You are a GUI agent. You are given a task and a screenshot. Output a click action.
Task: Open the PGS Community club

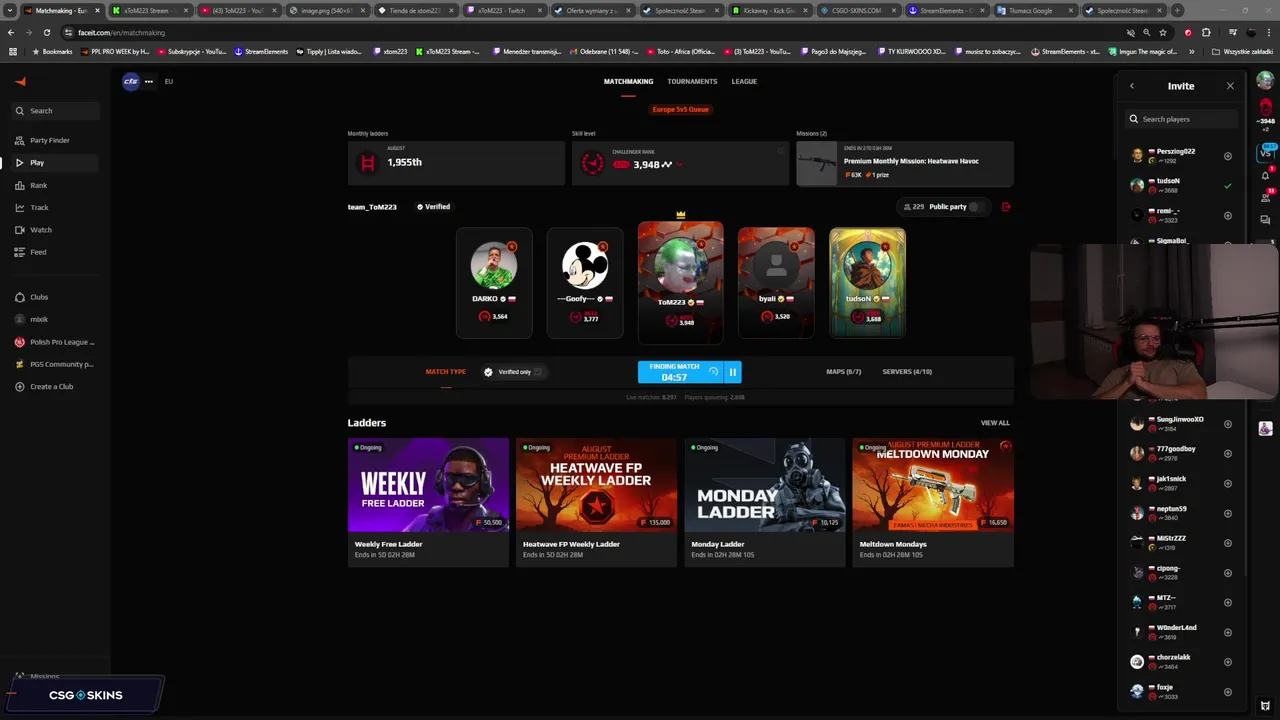coord(55,364)
